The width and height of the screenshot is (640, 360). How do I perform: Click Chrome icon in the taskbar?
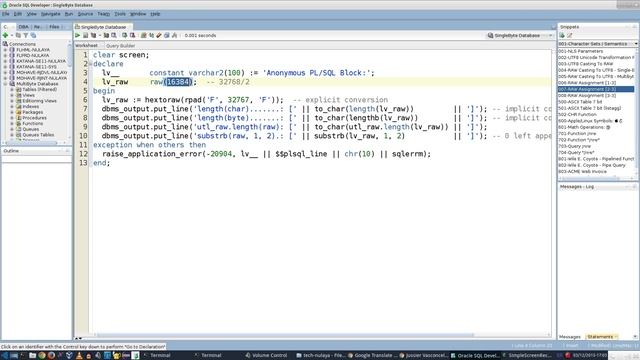click(42, 356)
